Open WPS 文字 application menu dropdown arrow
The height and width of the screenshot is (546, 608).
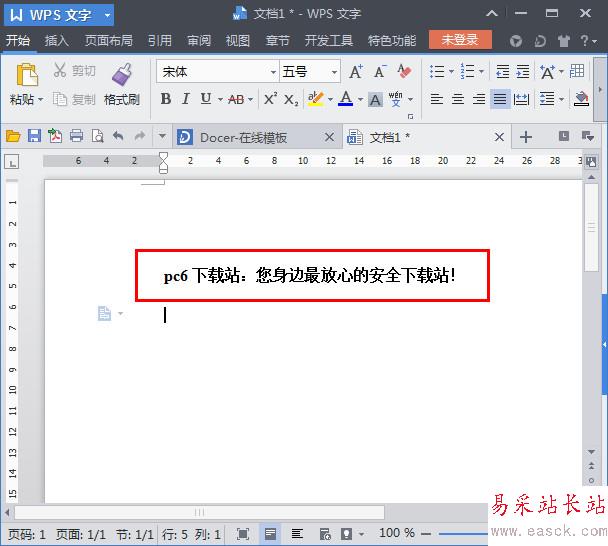coord(107,16)
